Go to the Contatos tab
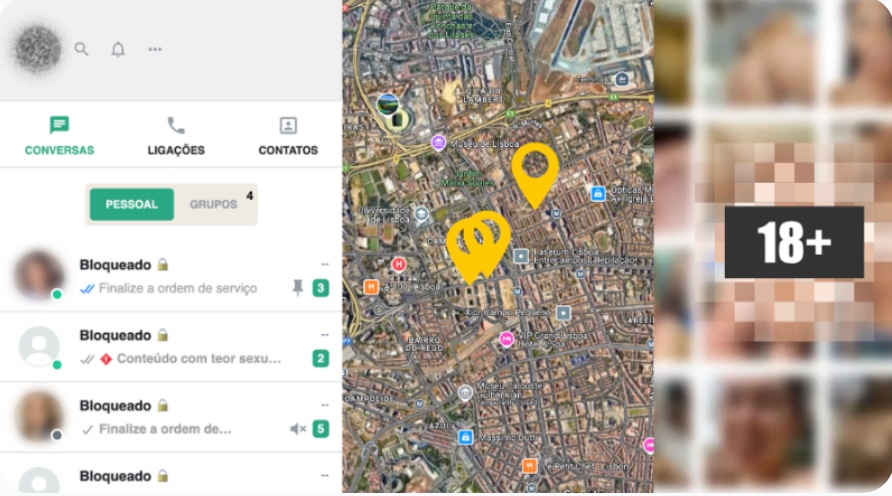 pyautogui.click(x=288, y=136)
